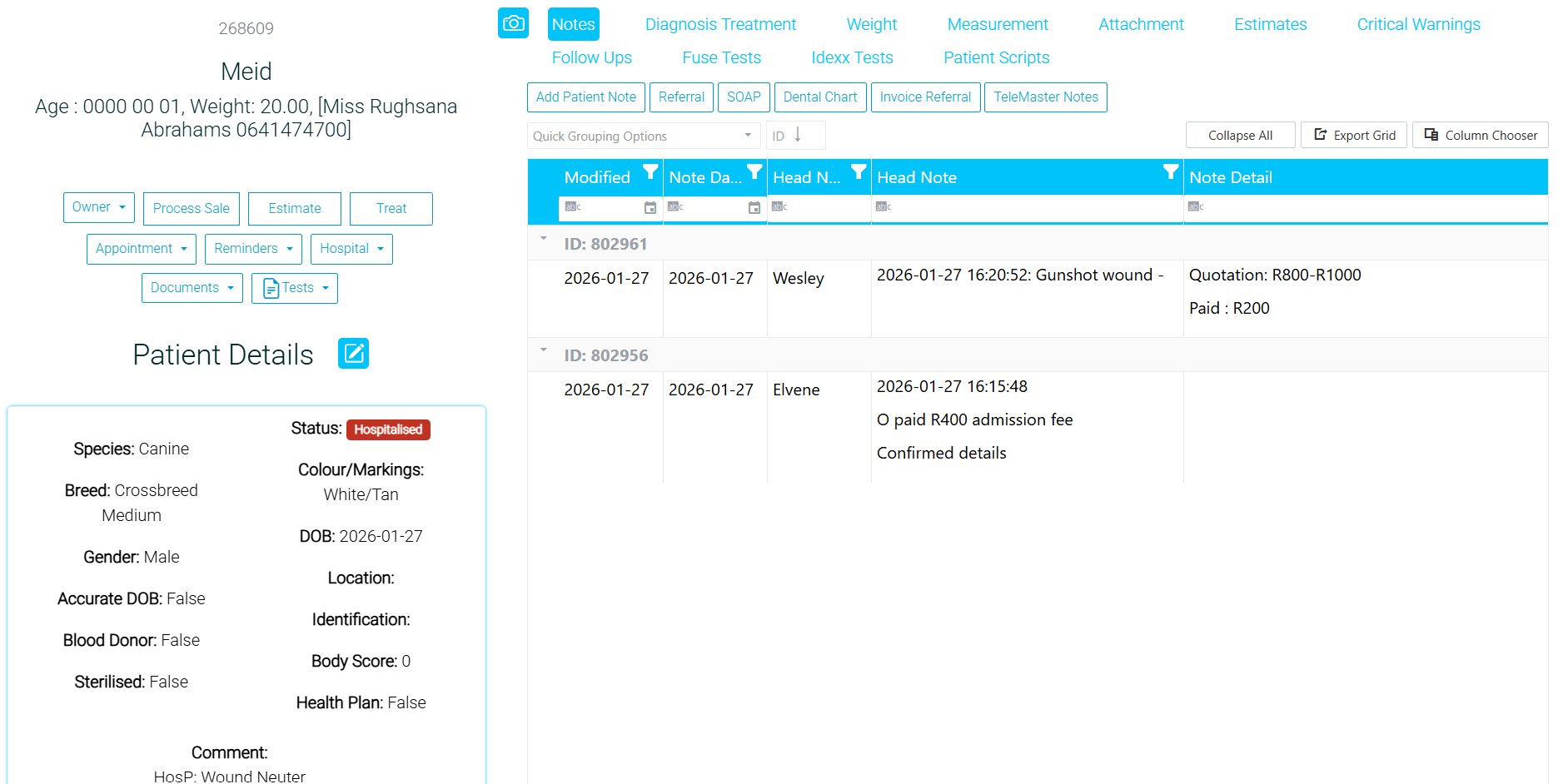The image size is (1563, 784).
Task: Click the patient name Meid
Action: click(246, 72)
